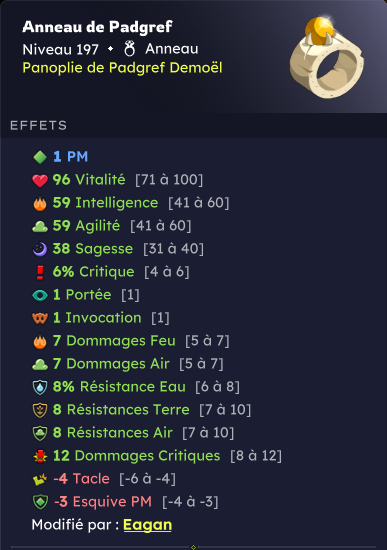Click the Résistances Air shield icon
The height and width of the screenshot is (550, 387).
click(40, 433)
